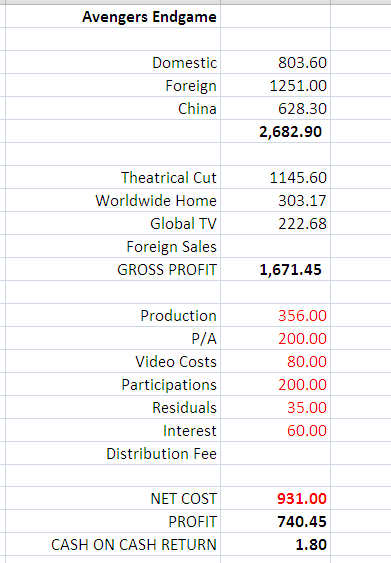391x563 pixels.
Task: Select the red 80.00 video costs value
Action: [x=275, y=361]
